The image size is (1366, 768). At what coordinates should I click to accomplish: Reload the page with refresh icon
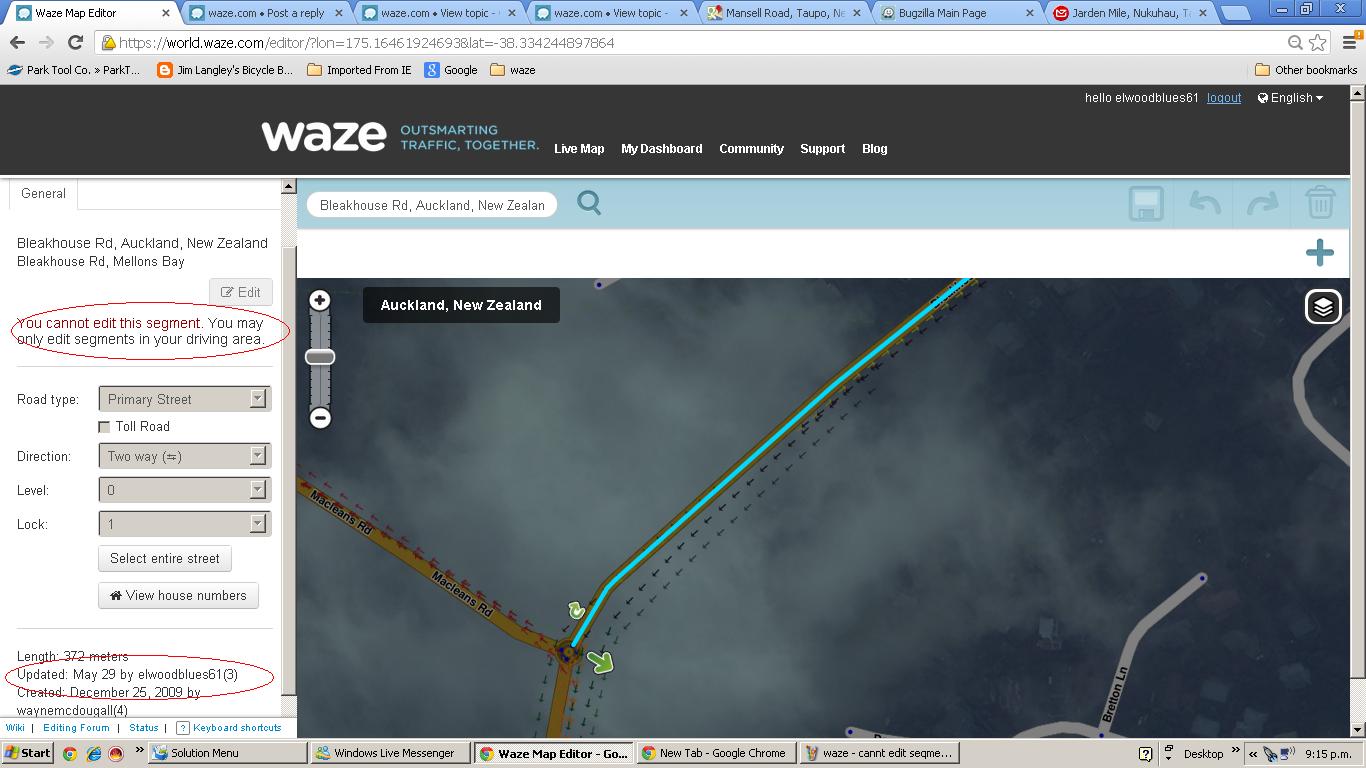(x=75, y=43)
